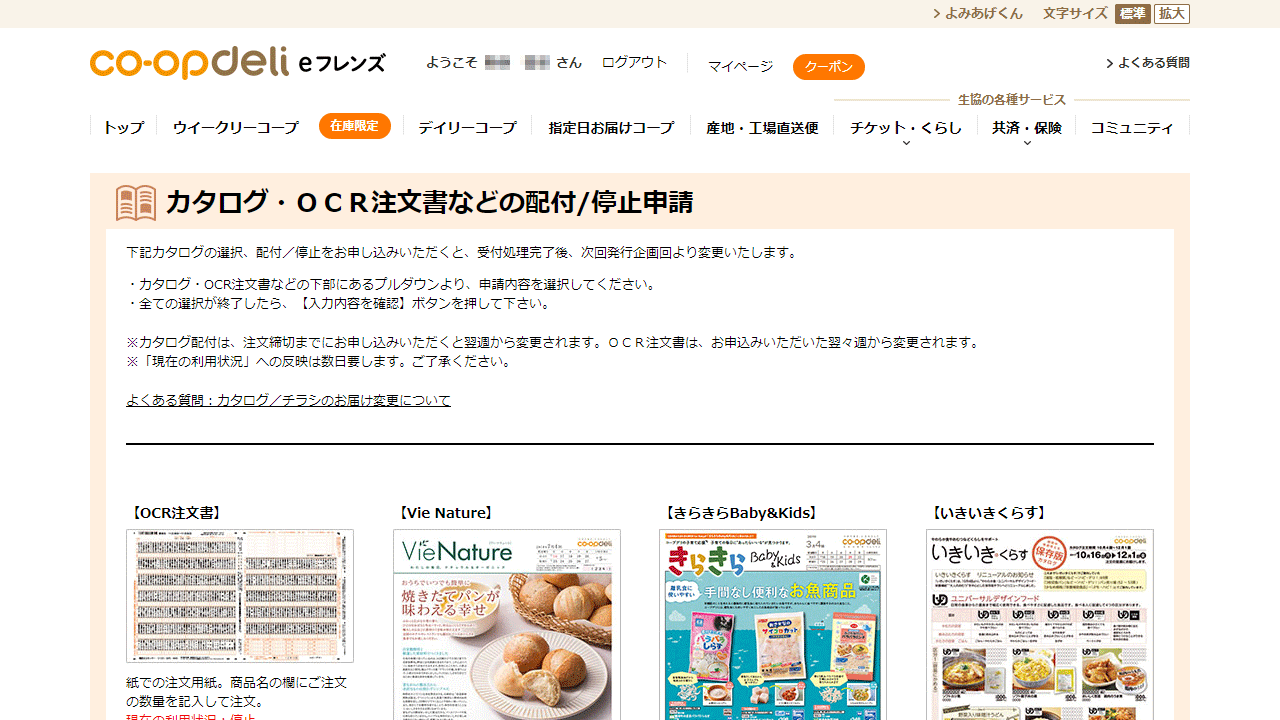Set text size to 拡大

(1172, 14)
